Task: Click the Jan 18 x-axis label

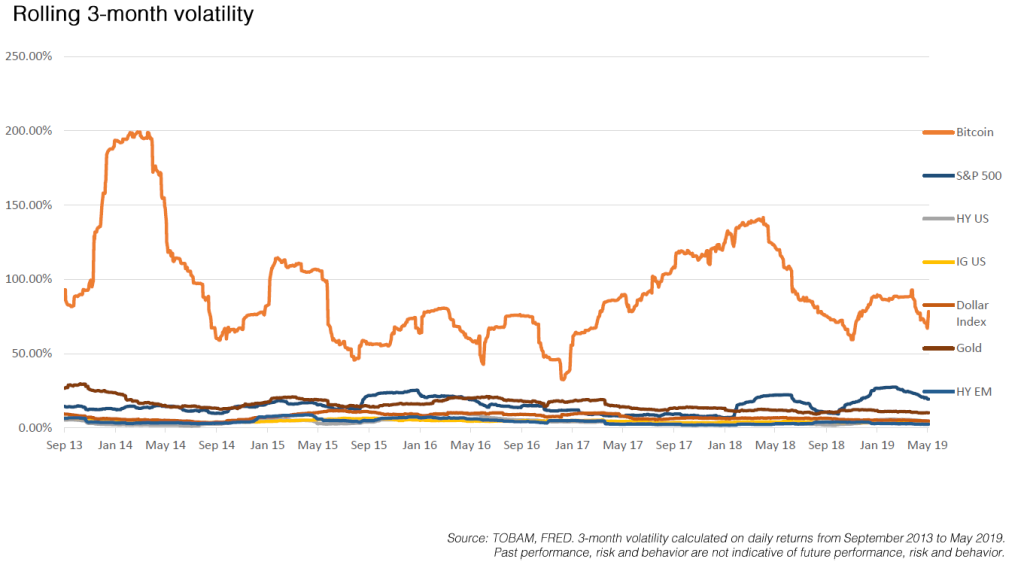Action: pyautogui.click(x=725, y=446)
